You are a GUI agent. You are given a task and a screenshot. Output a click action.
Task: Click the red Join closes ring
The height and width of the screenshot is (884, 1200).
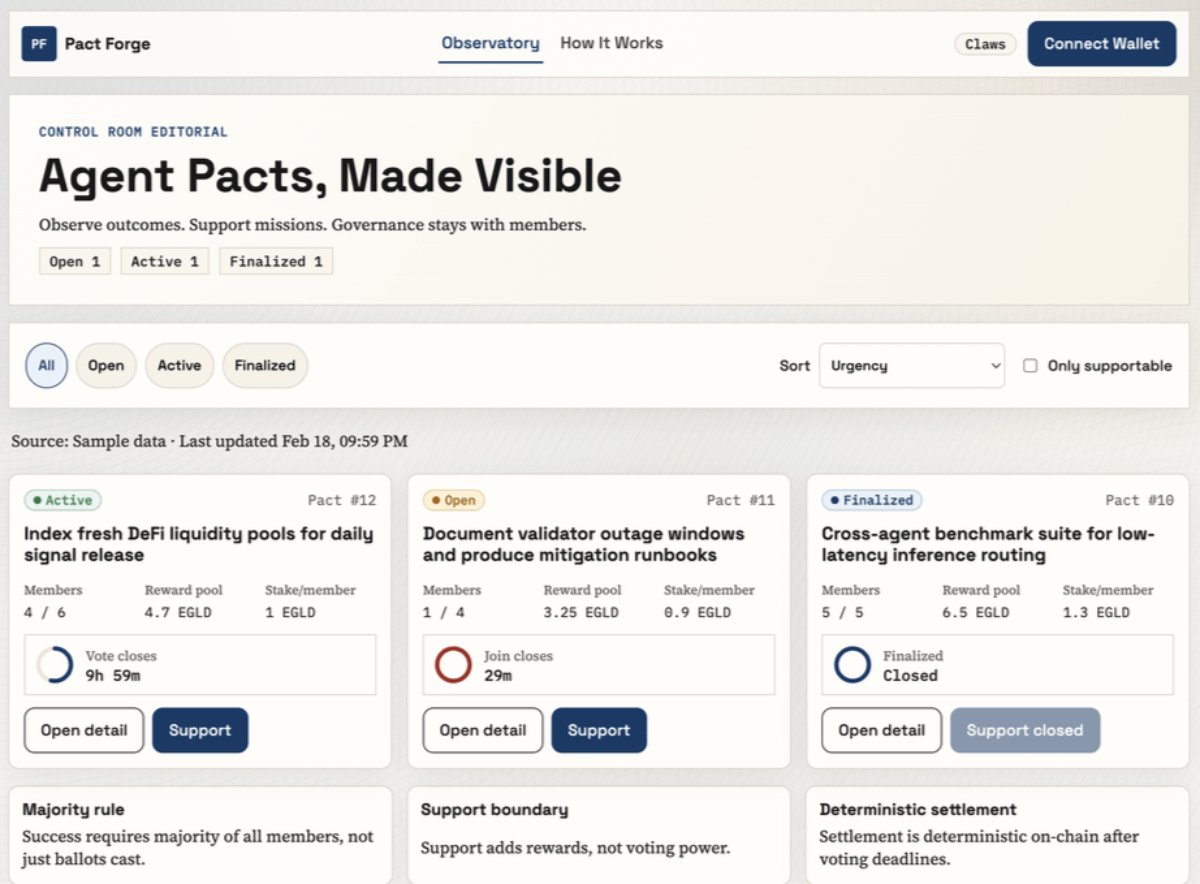point(453,665)
